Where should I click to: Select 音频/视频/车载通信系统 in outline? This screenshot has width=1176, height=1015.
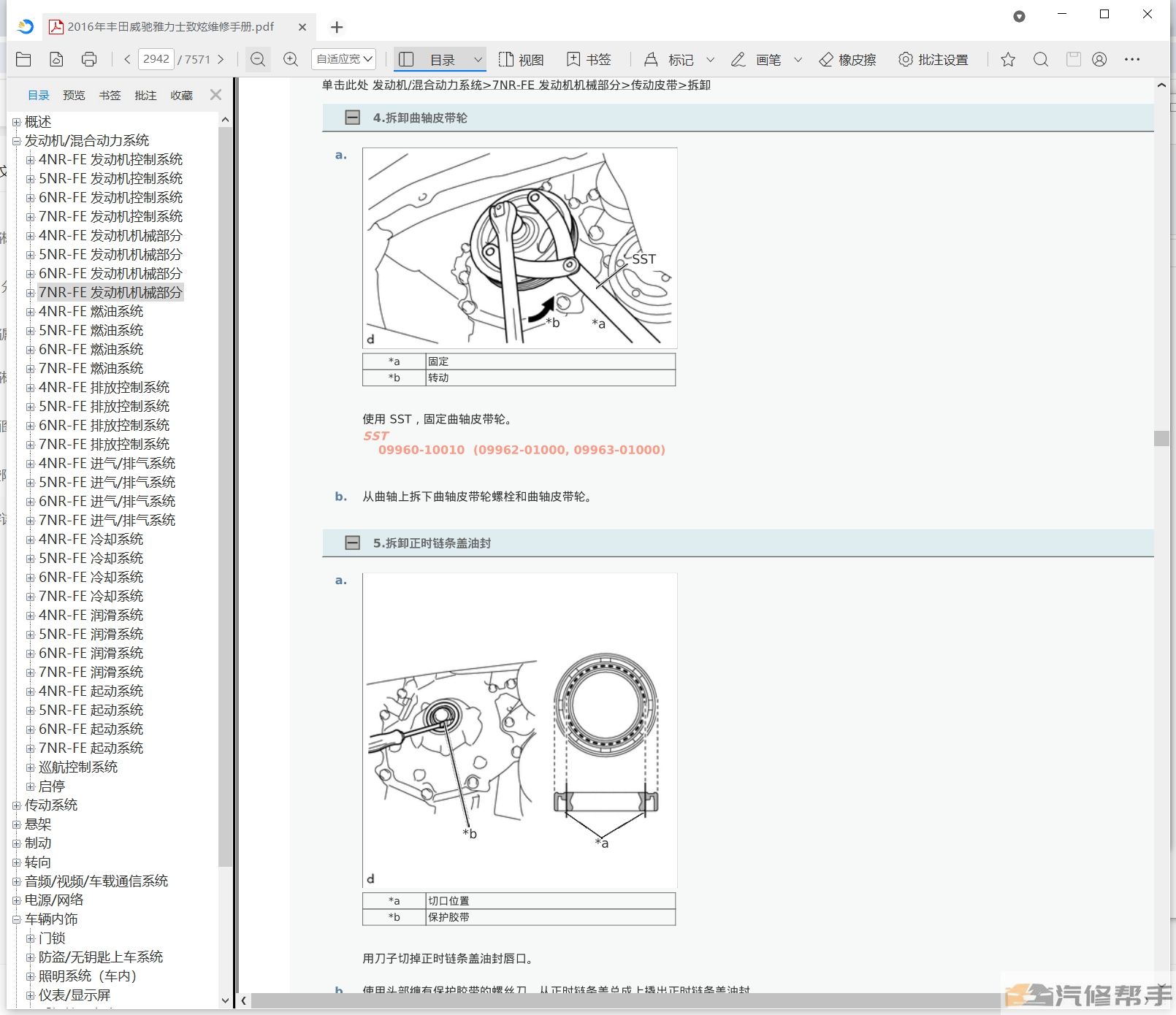(96, 881)
